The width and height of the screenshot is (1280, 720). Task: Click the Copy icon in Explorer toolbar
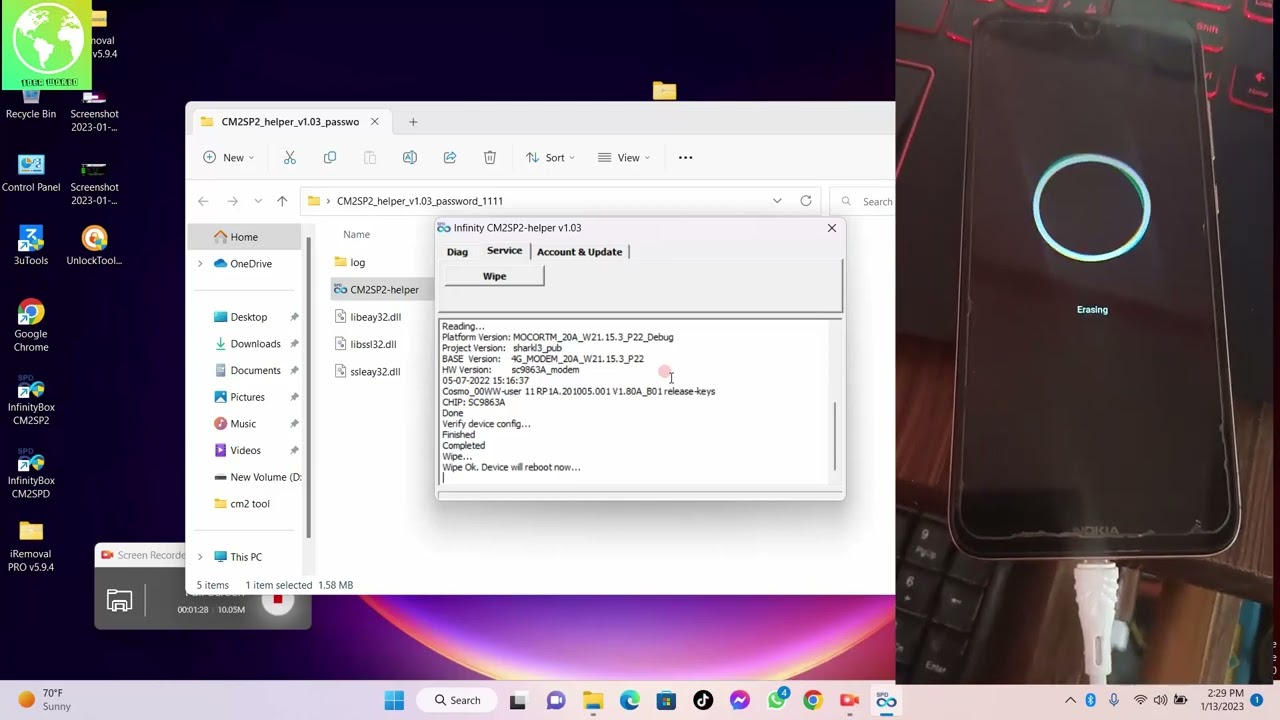click(330, 157)
